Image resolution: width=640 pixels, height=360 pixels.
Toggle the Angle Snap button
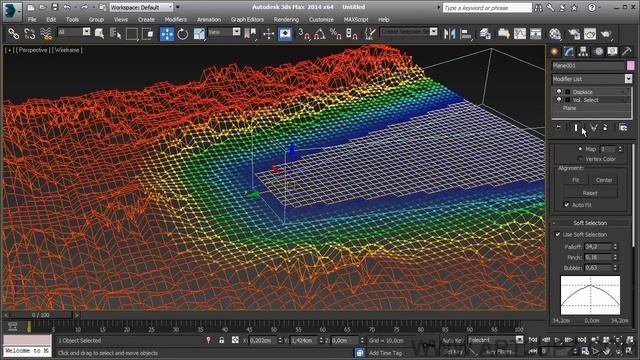320,34
